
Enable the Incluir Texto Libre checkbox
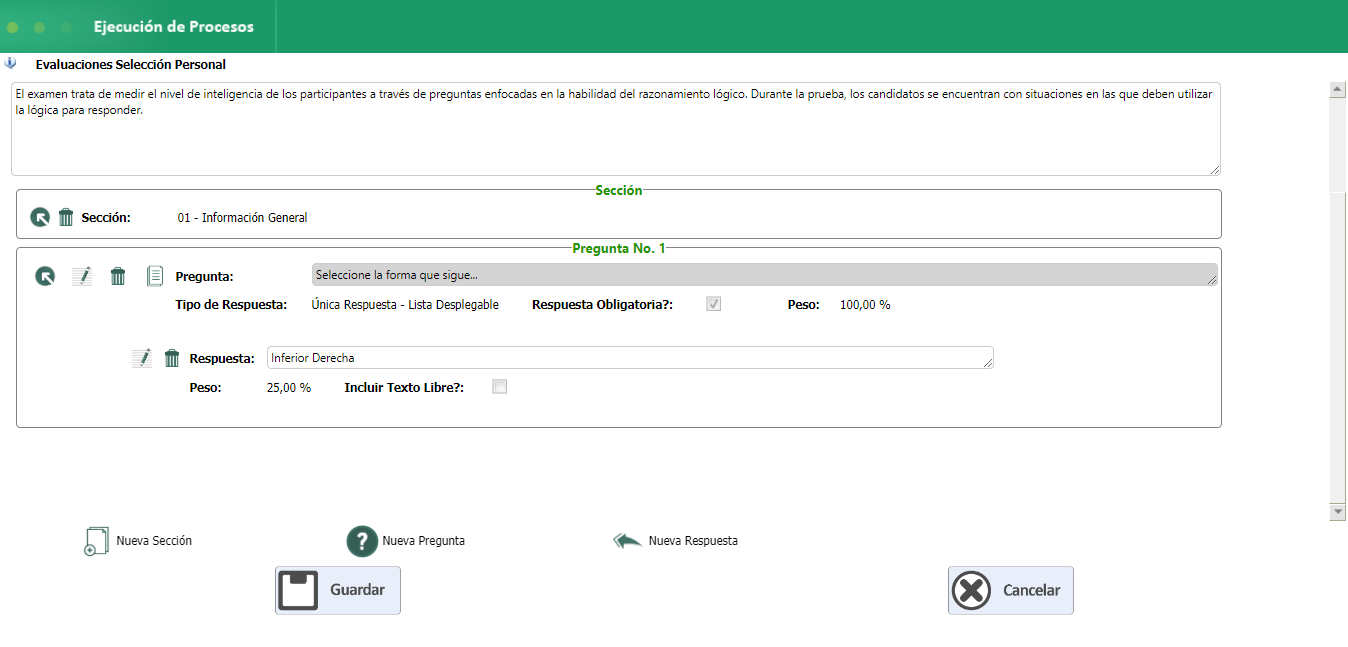[500, 387]
